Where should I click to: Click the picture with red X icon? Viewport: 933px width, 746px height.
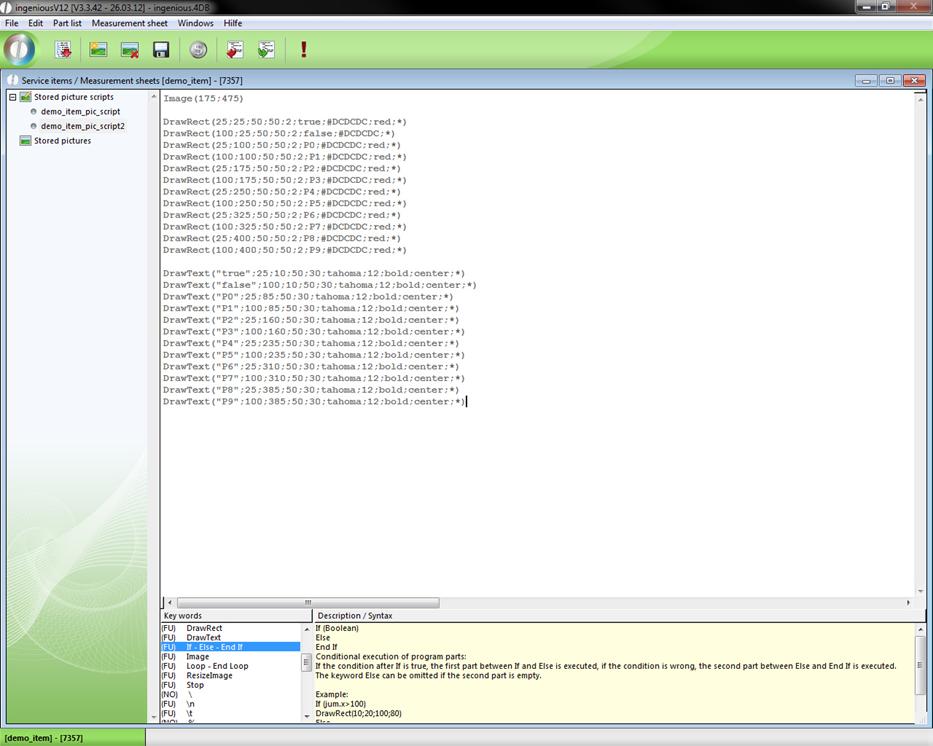coord(129,49)
